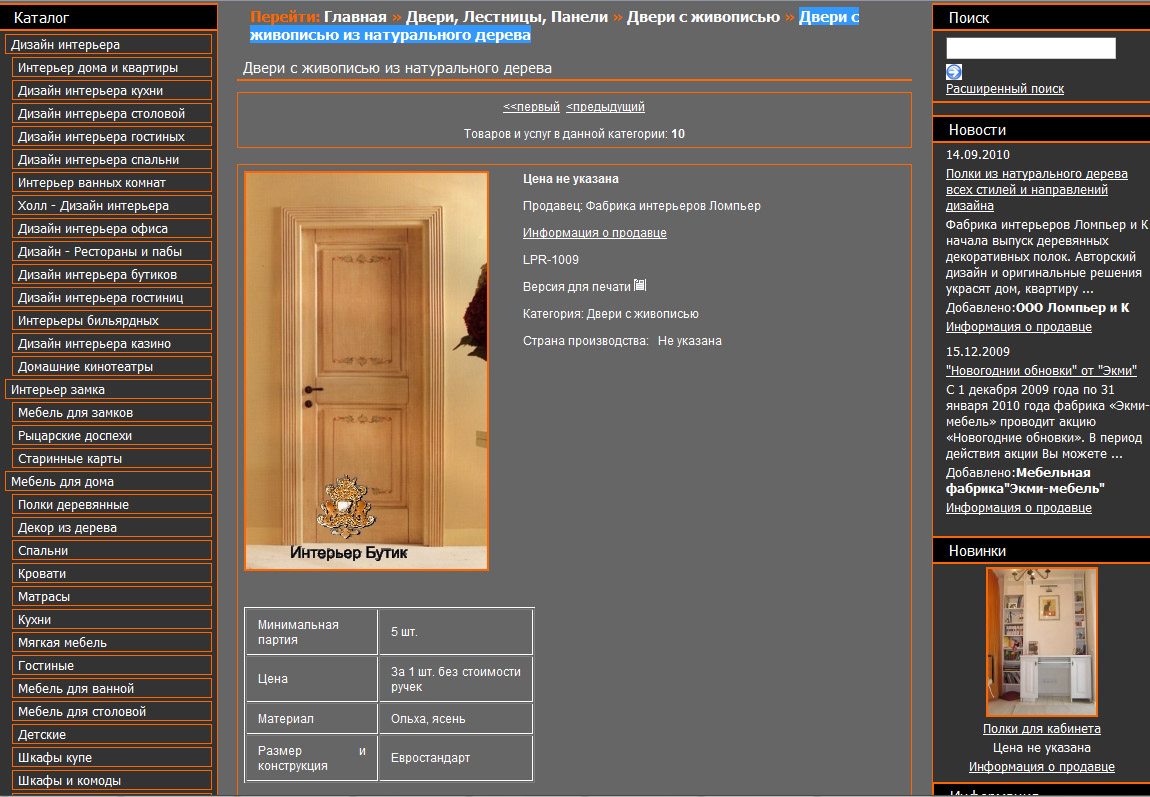The height and width of the screenshot is (797, 1150).
Task: Select Мягкая мебель category
Action: coord(111,642)
